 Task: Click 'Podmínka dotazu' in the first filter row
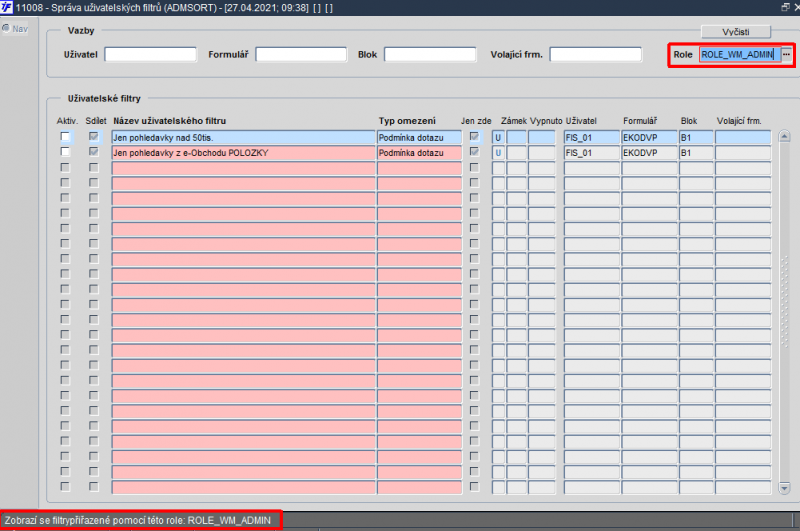coord(419,137)
